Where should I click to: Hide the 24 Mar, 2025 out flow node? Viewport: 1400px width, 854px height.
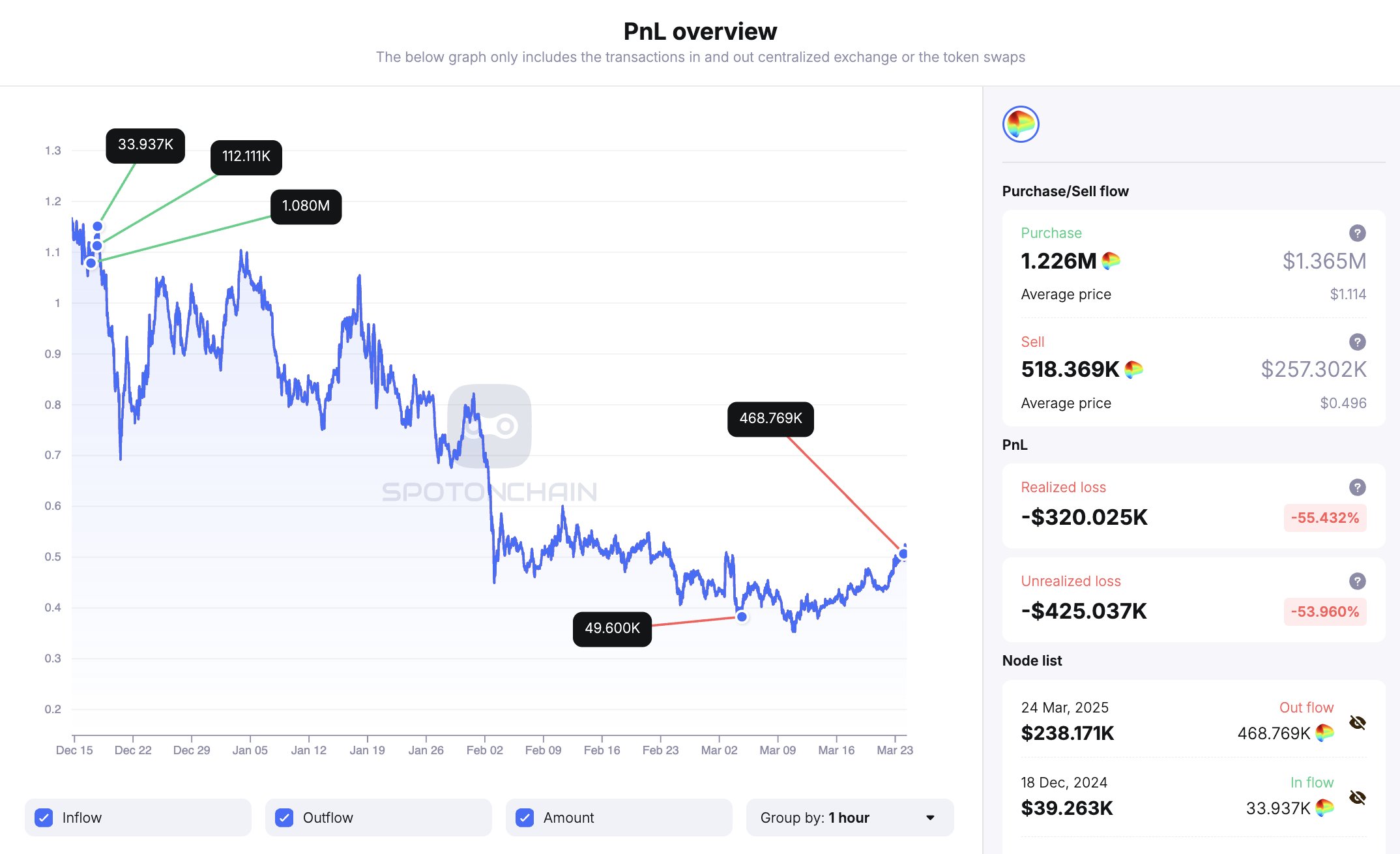(1358, 722)
